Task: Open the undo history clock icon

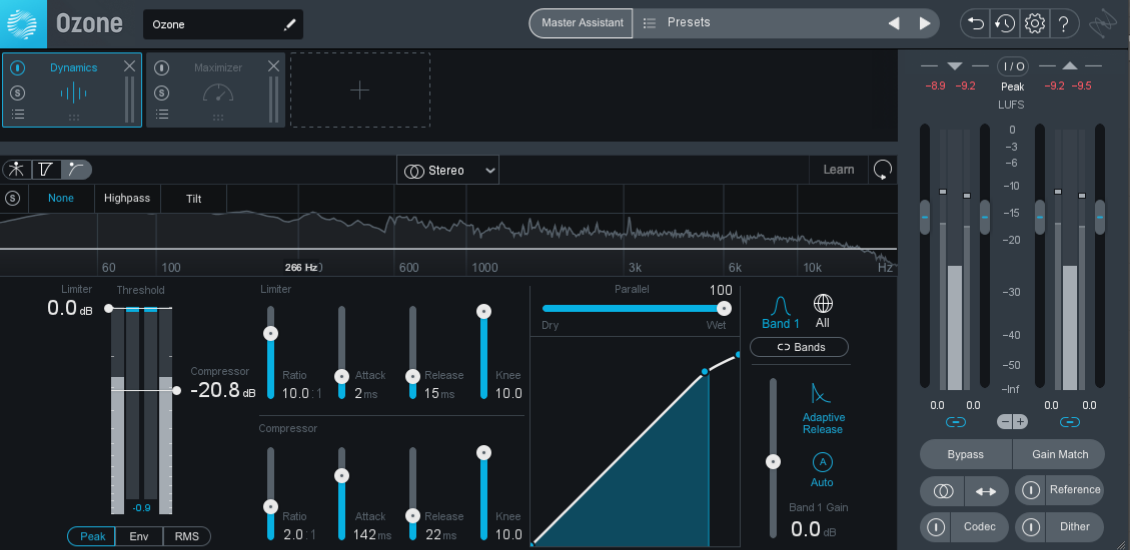Action: [x=1005, y=24]
